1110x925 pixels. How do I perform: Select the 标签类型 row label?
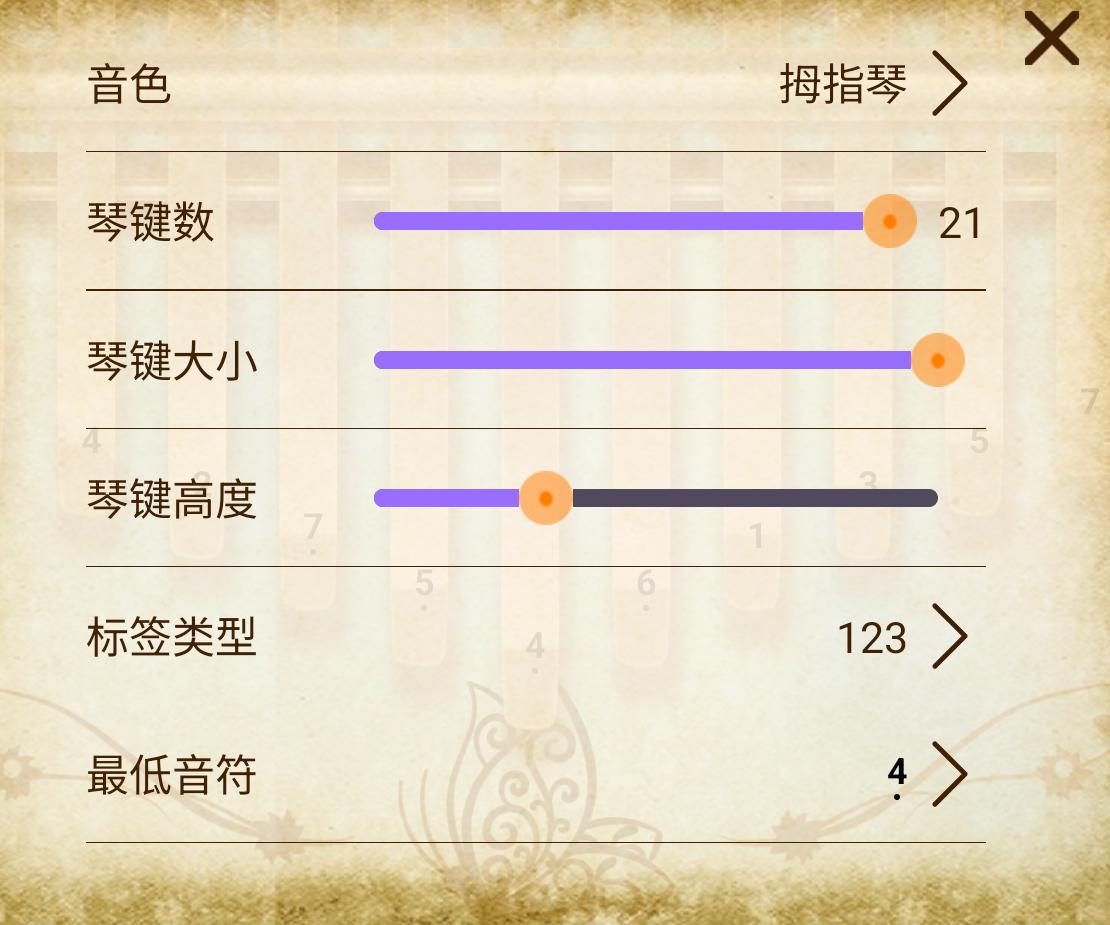click(172, 637)
